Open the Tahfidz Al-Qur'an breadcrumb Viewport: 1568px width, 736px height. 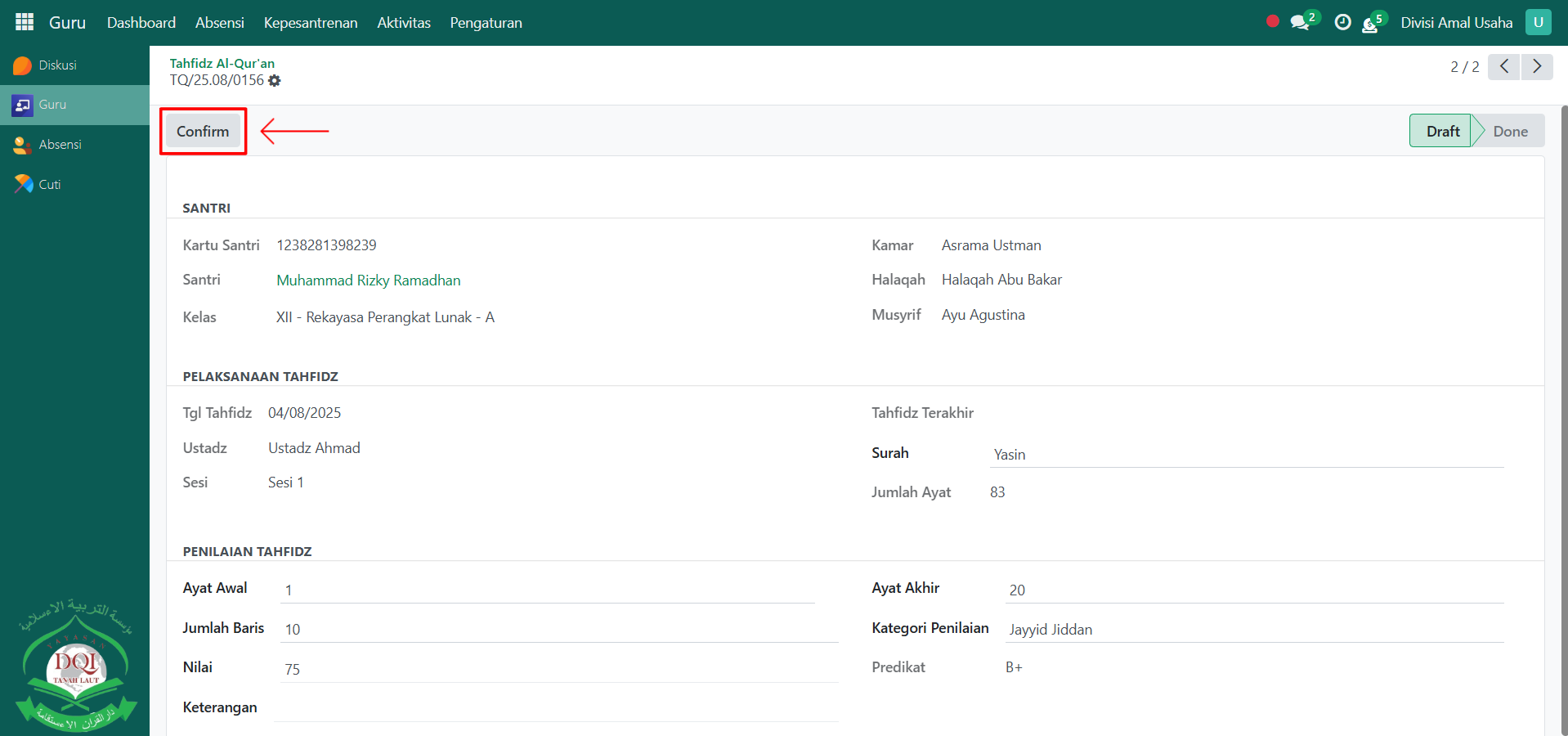pyautogui.click(x=222, y=63)
